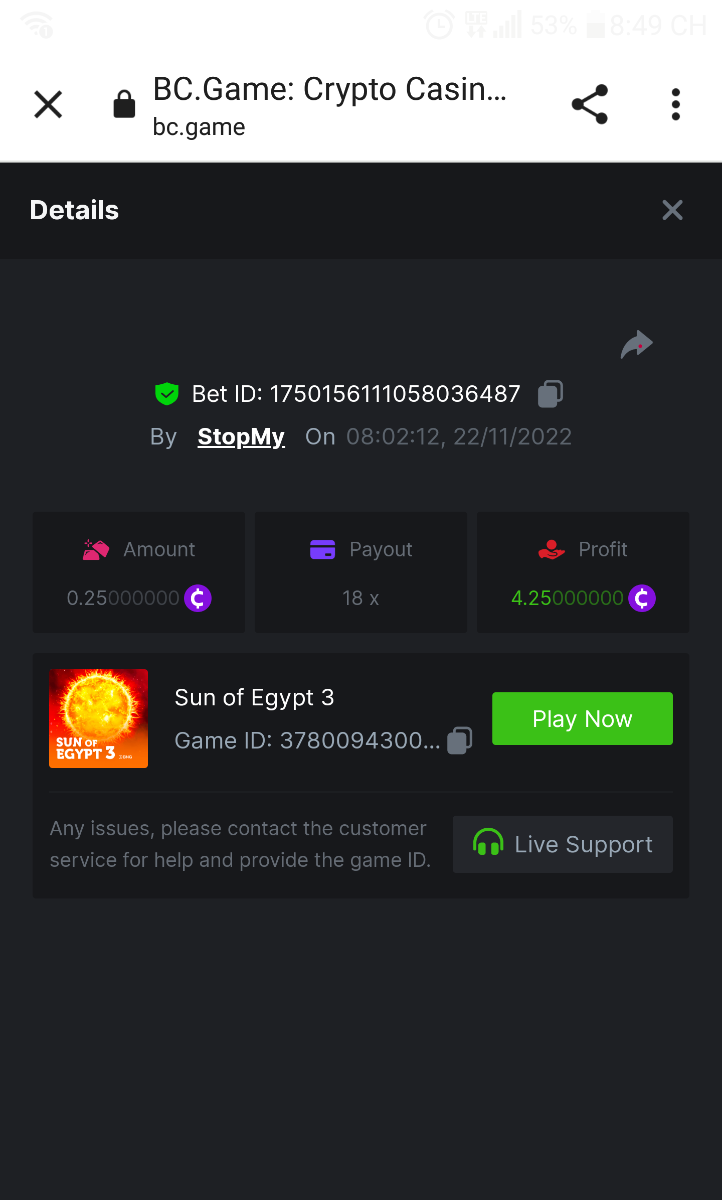Open the Sun of Egypt 3 thumbnail

click(x=98, y=718)
